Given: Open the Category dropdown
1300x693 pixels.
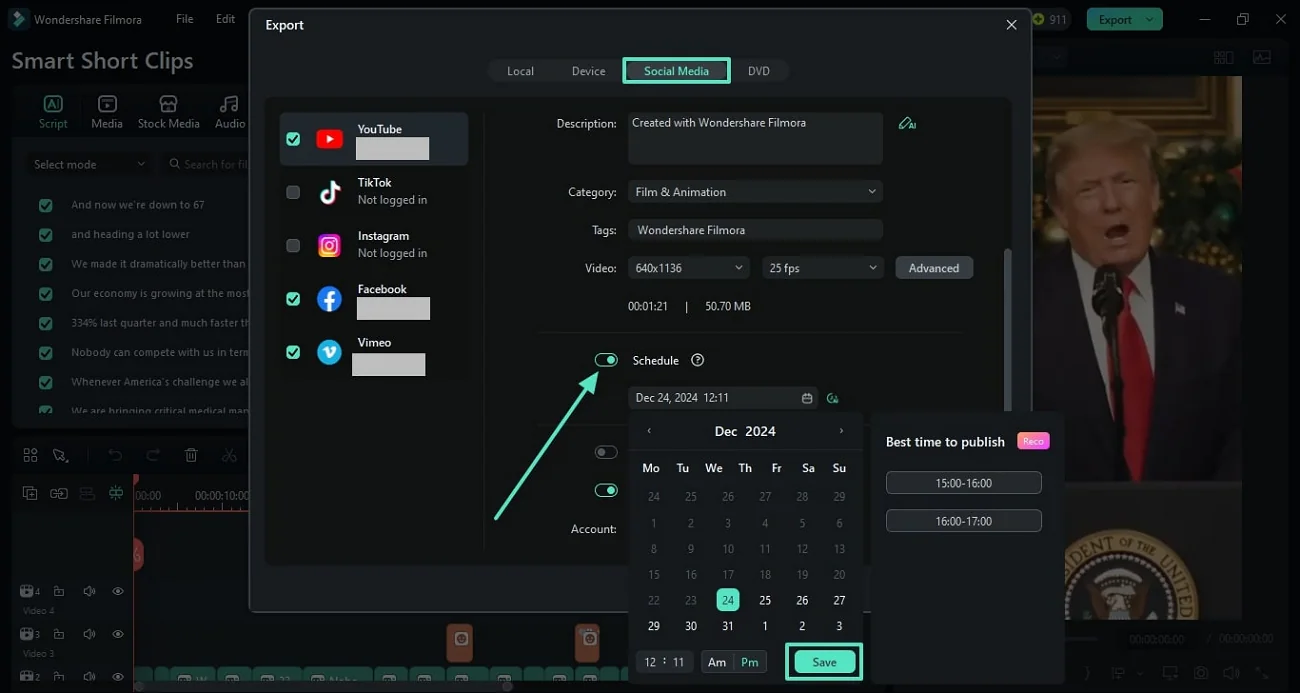Looking at the screenshot, I should (x=755, y=192).
